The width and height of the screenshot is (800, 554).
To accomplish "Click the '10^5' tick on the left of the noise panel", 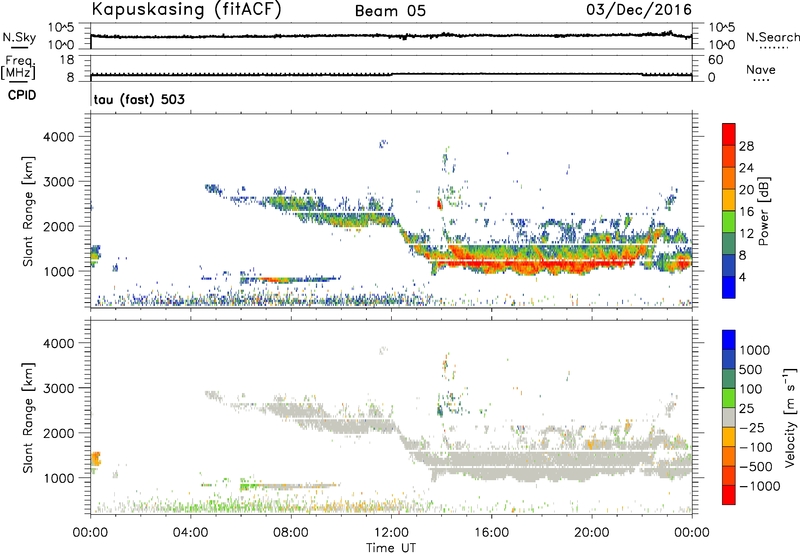I will 61,28.
